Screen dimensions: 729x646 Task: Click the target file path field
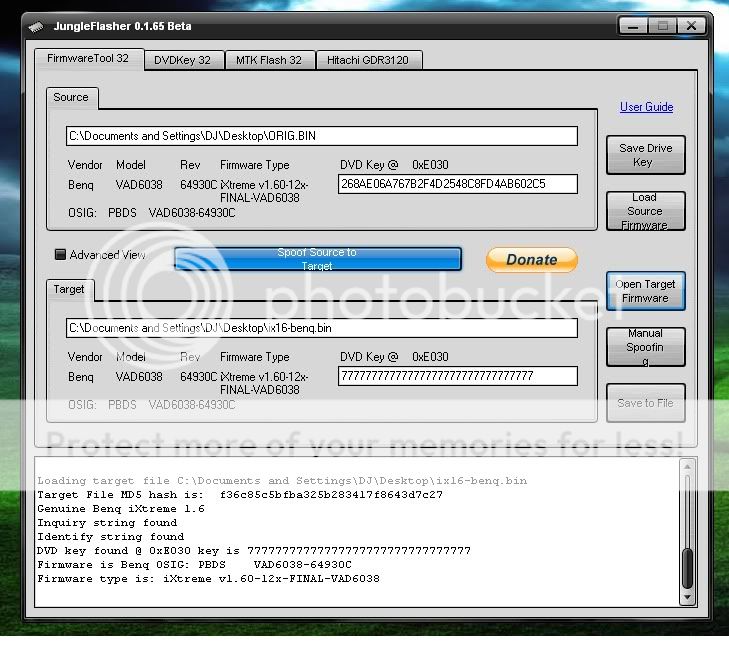321,328
